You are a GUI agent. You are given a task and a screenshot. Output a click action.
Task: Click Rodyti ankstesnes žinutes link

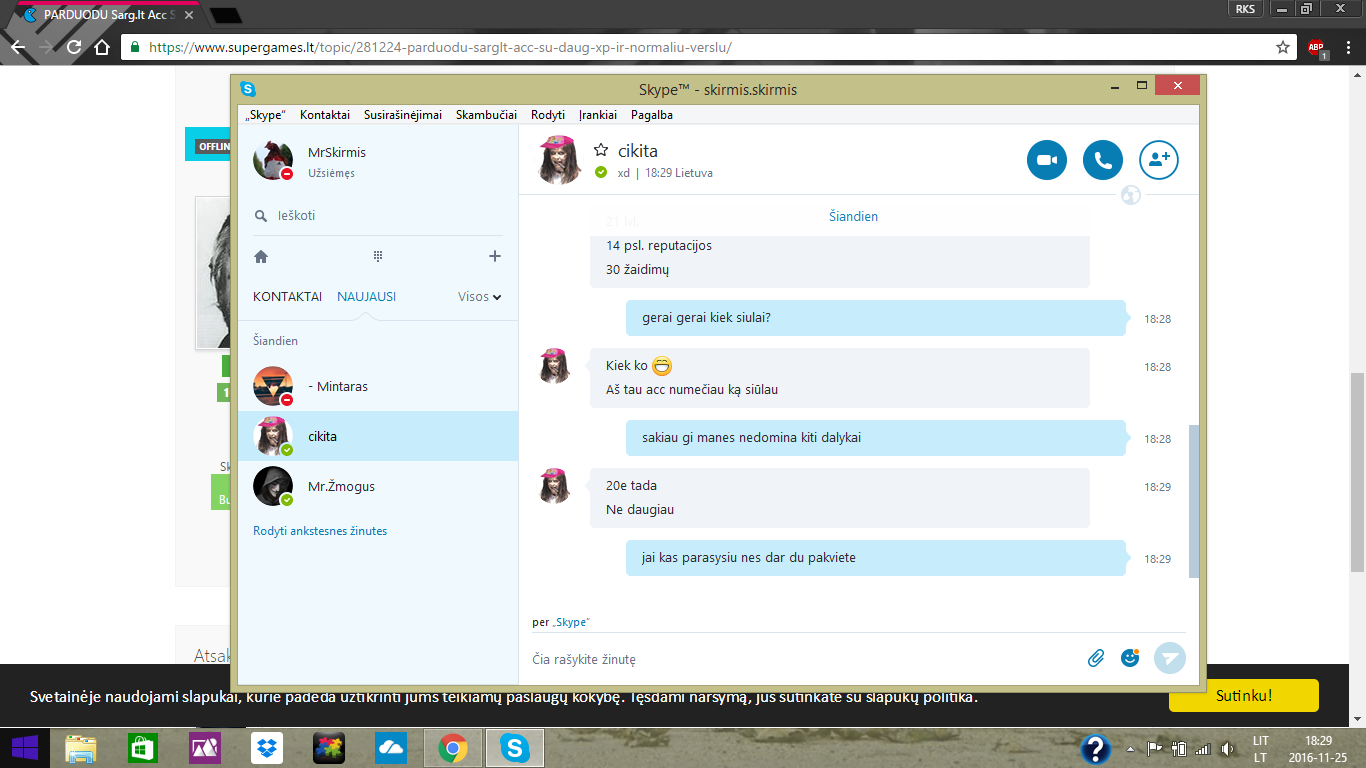click(x=320, y=531)
